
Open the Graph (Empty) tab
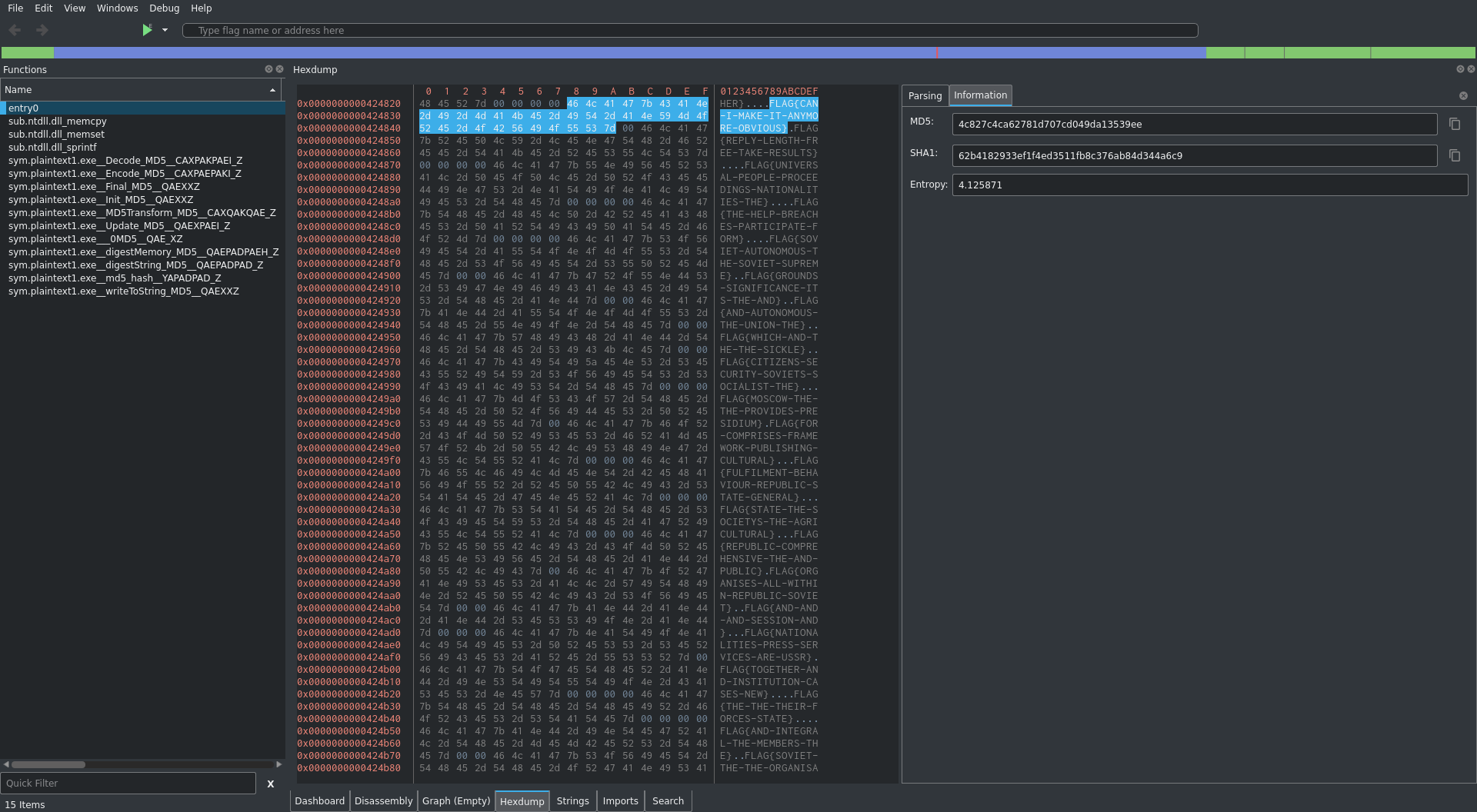pyautogui.click(x=456, y=801)
